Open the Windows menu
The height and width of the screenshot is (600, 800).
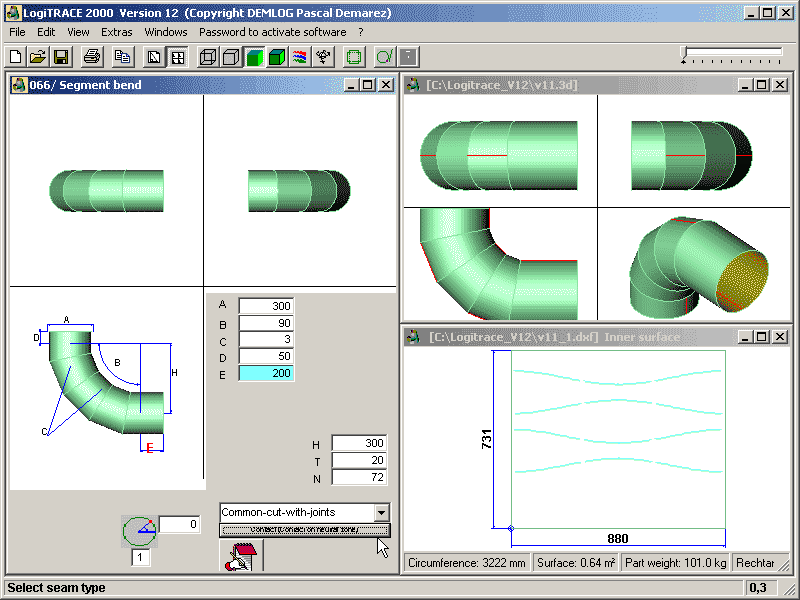coord(166,32)
